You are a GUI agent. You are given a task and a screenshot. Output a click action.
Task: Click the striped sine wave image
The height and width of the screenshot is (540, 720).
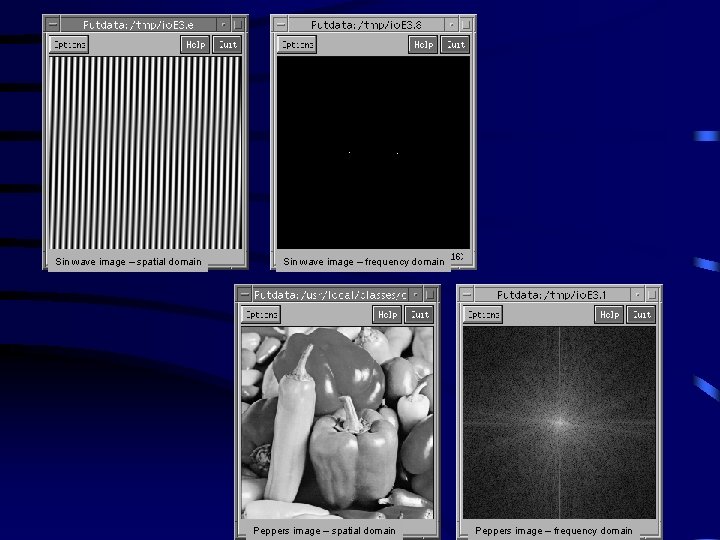[145, 153]
